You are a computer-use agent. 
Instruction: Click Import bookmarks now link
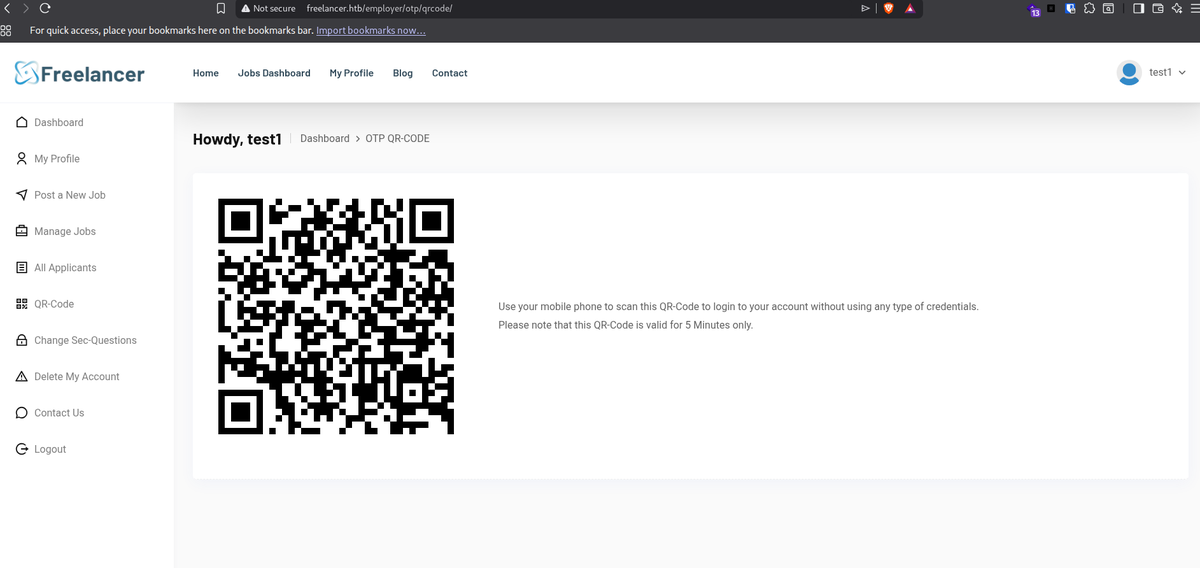[x=371, y=31]
